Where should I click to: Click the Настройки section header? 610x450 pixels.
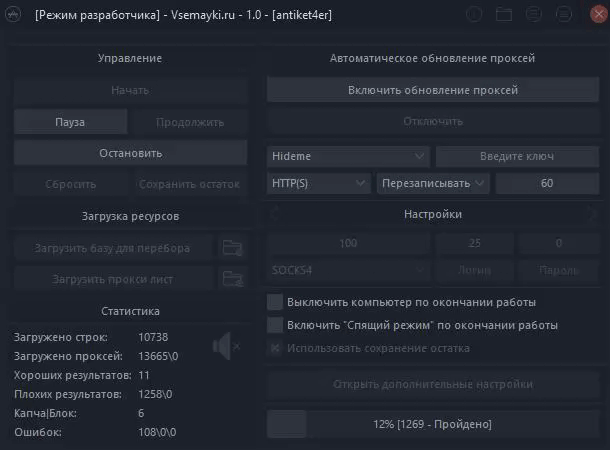pyautogui.click(x=433, y=214)
